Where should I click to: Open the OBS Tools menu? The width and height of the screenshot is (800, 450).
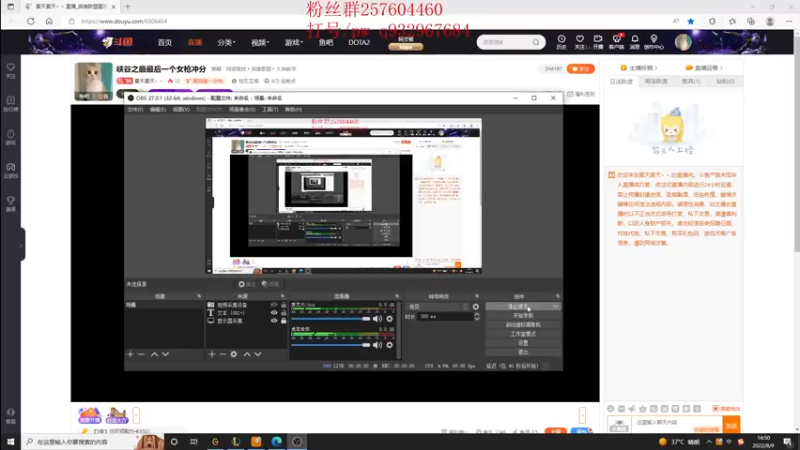coord(270,109)
